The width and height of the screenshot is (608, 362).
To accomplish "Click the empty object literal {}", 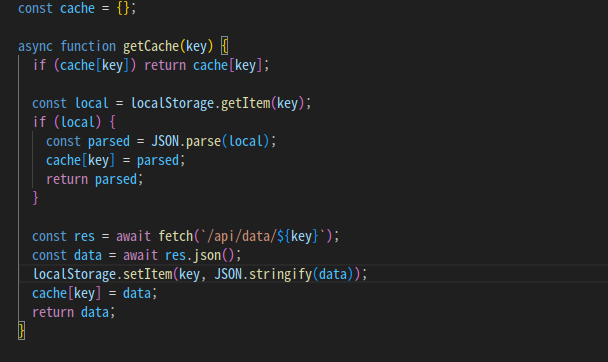I will 123,9.
